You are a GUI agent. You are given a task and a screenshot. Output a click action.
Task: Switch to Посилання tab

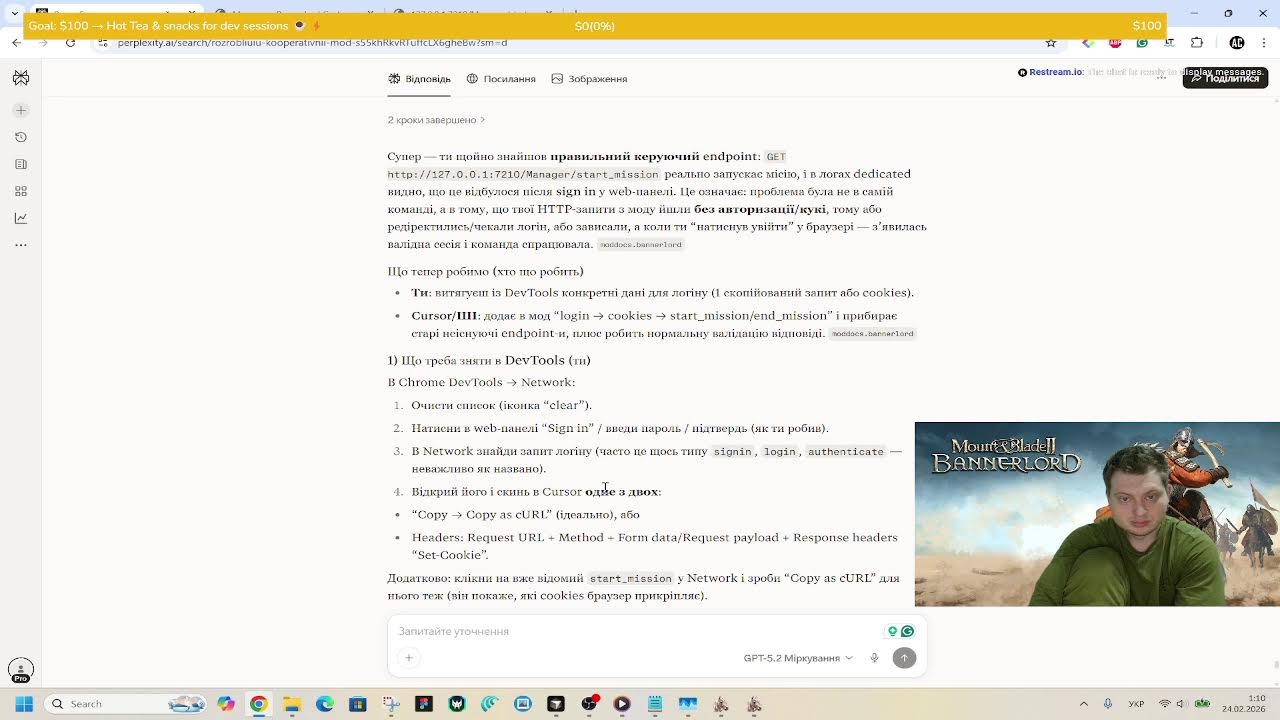[501, 79]
